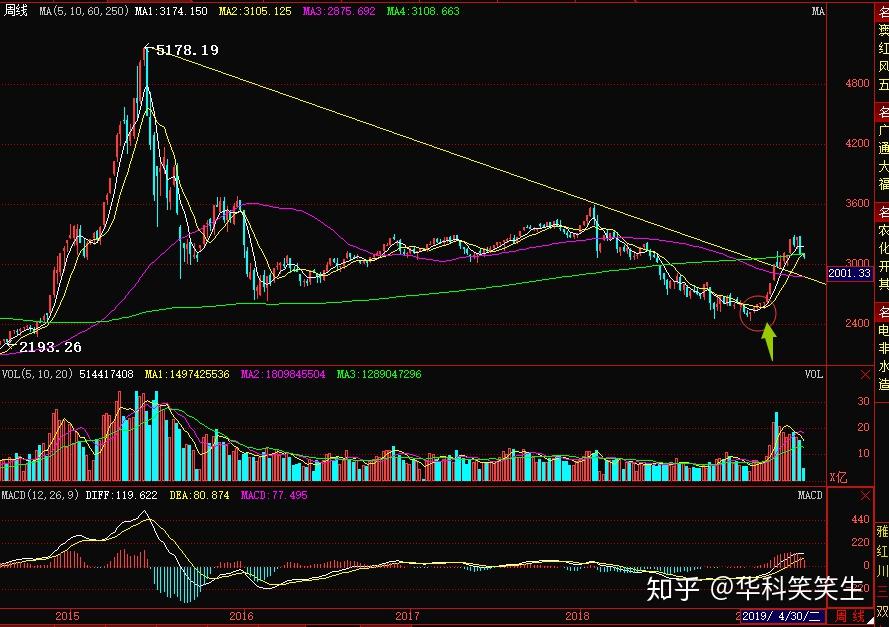889x627 pixels.
Task: Close the VOL indicator panel
Action: point(864,374)
